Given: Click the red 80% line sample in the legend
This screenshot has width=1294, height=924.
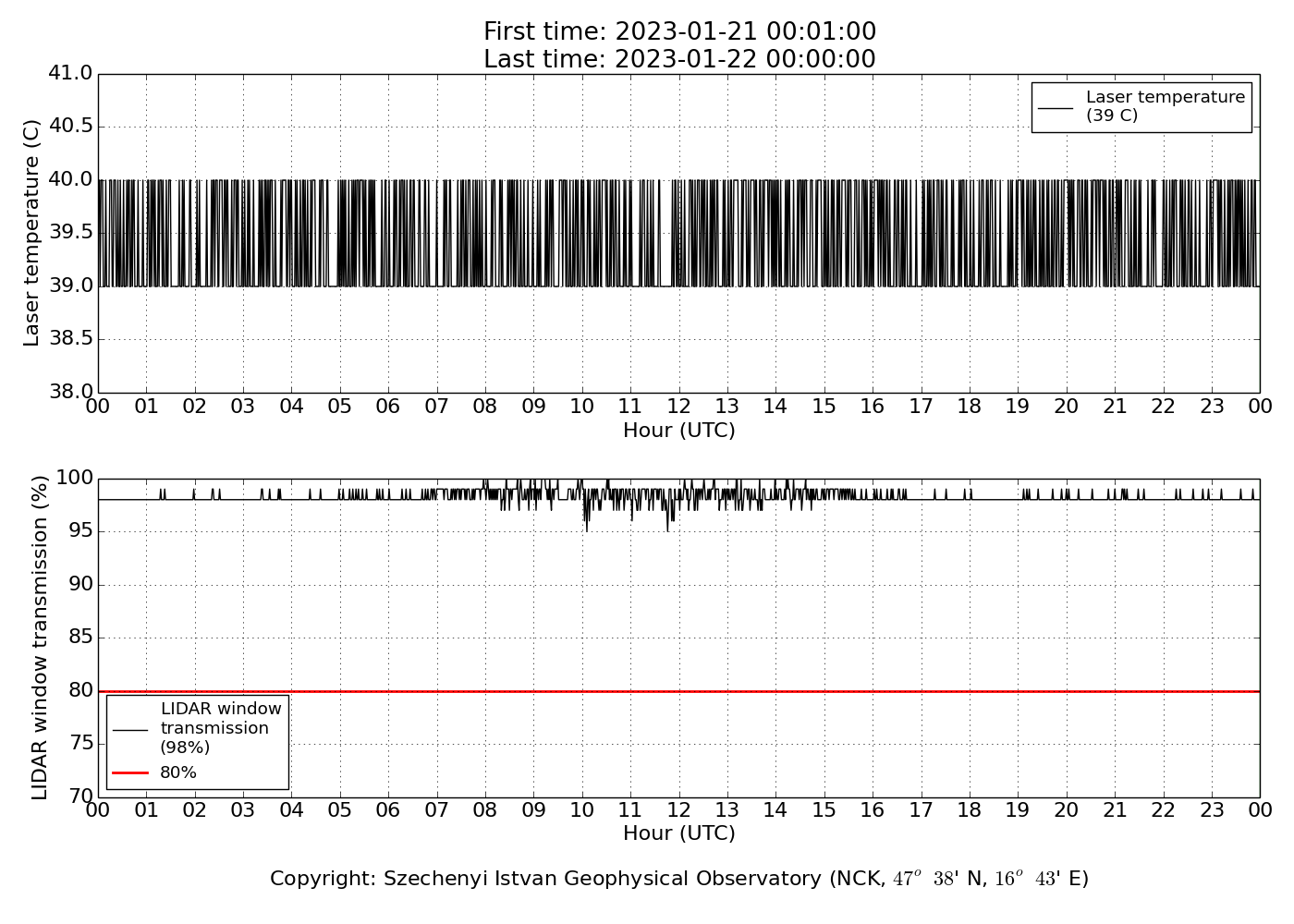Looking at the screenshot, I should [x=130, y=772].
